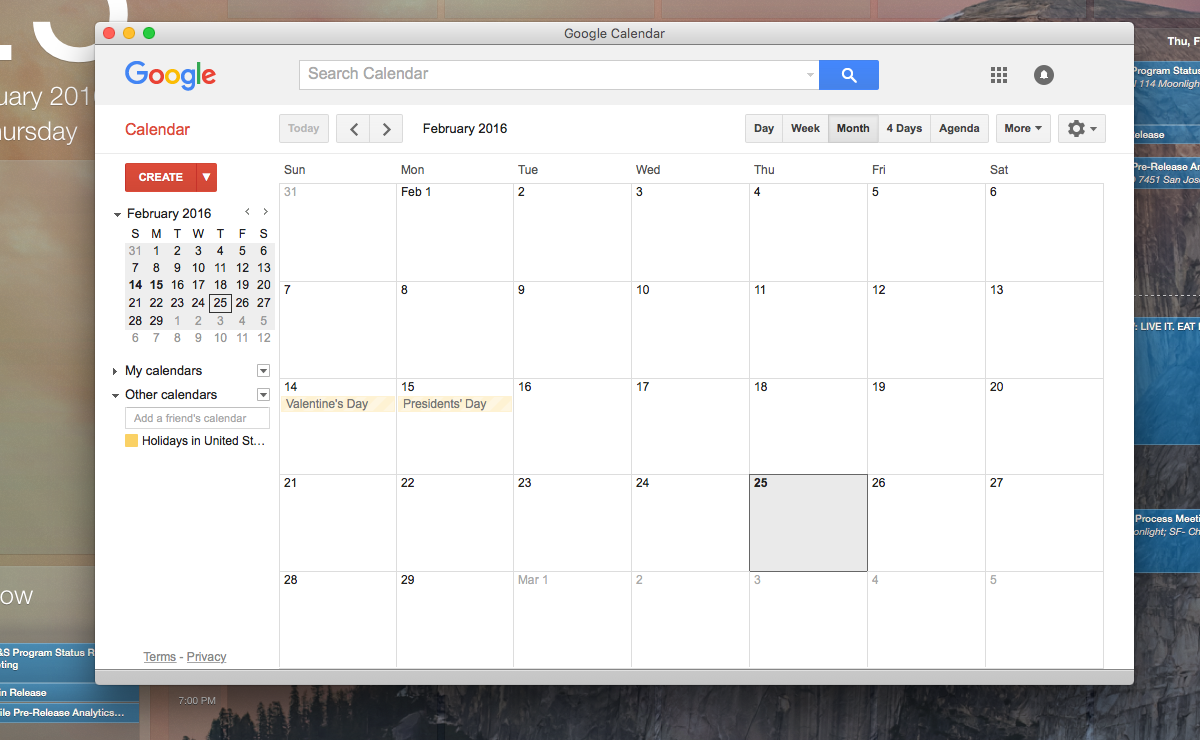
Task: Open the settings gear menu
Action: click(x=1081, y=129)
